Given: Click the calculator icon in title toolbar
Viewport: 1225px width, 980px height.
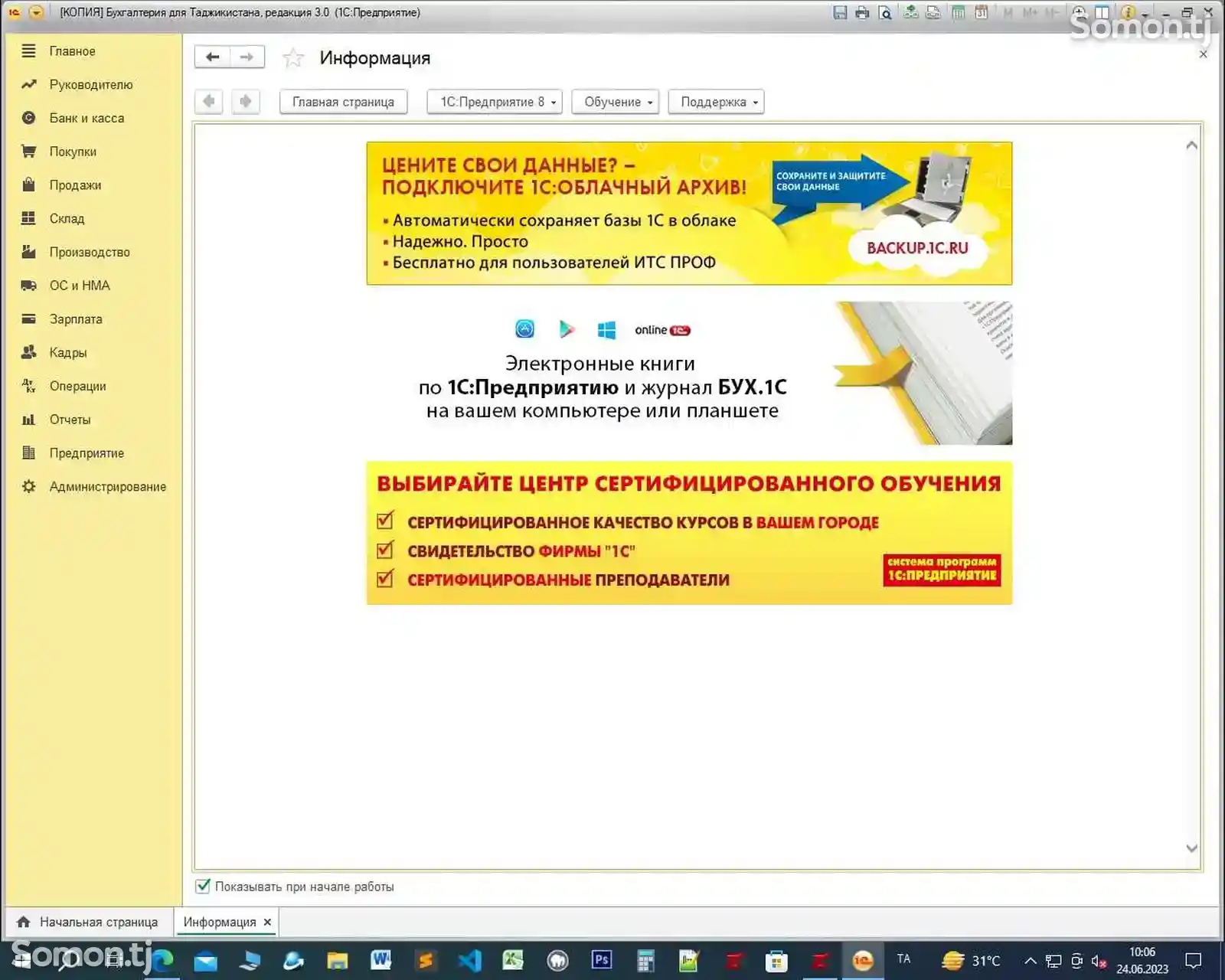Looking at the screenshot, I should [x=958, y=12].
